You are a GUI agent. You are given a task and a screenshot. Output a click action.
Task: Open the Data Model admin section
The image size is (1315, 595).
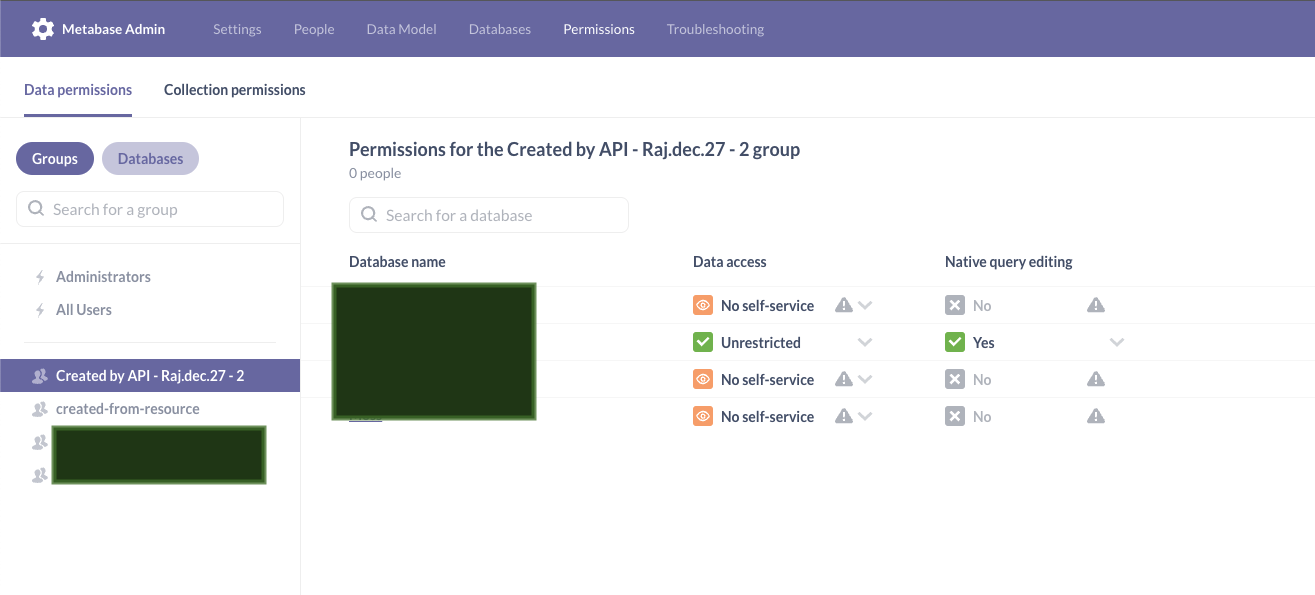point(401,29)
